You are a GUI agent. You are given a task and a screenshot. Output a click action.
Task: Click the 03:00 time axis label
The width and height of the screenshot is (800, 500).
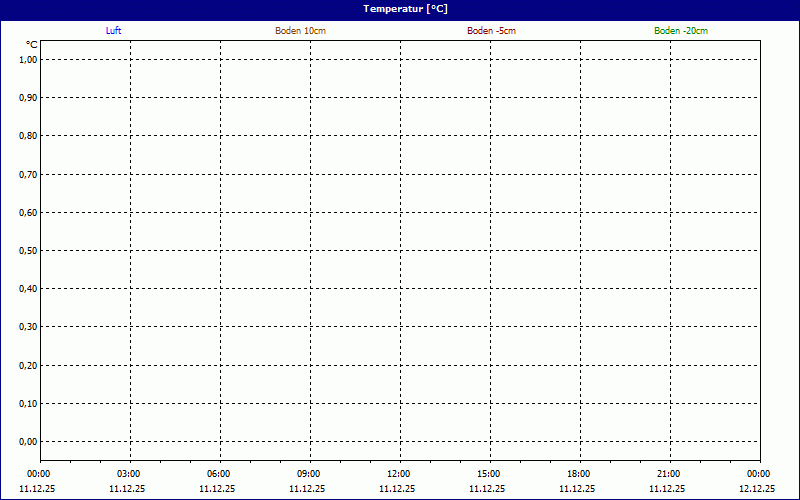point(129,474)
